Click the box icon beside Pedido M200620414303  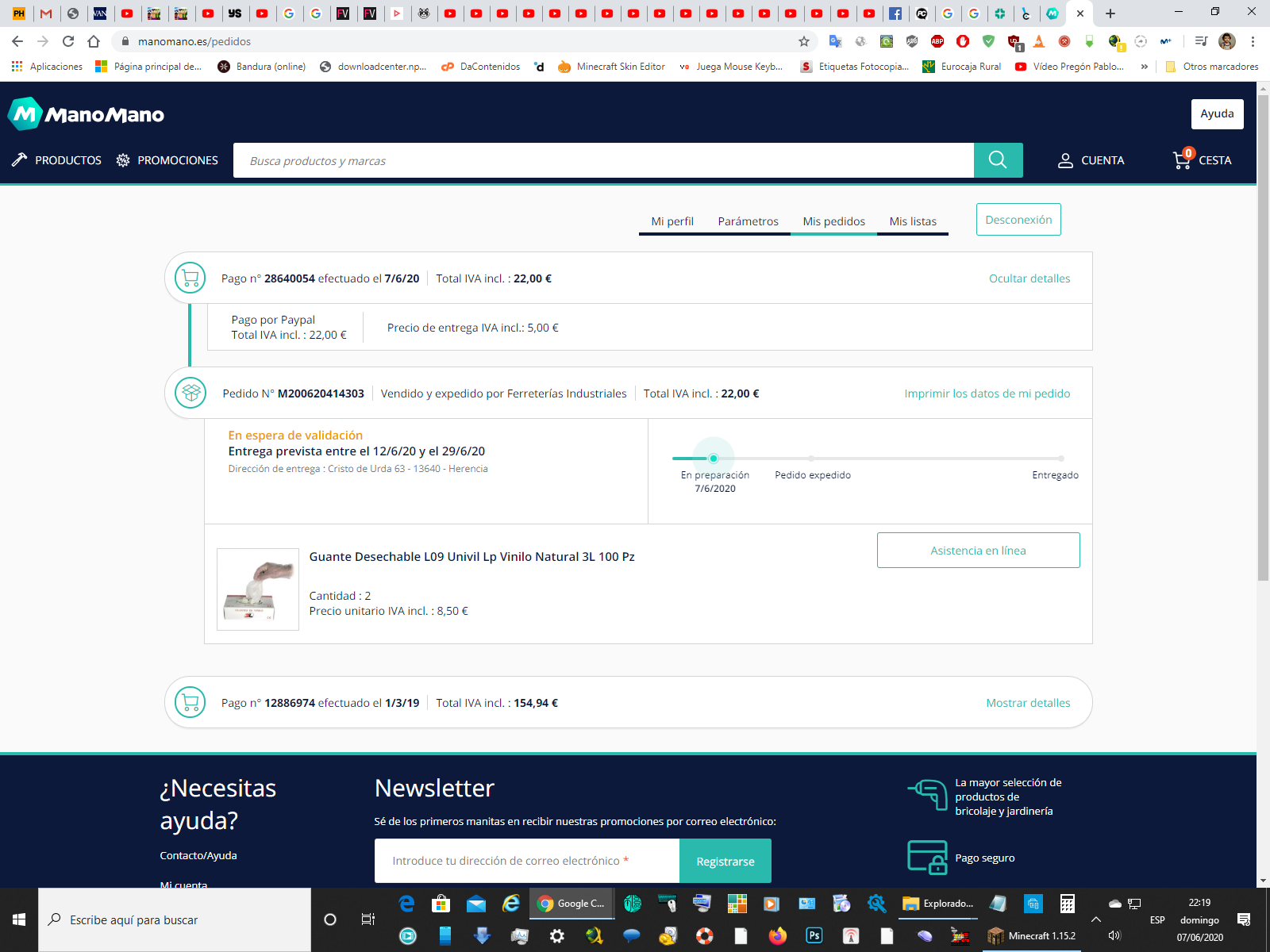(190, 393)
